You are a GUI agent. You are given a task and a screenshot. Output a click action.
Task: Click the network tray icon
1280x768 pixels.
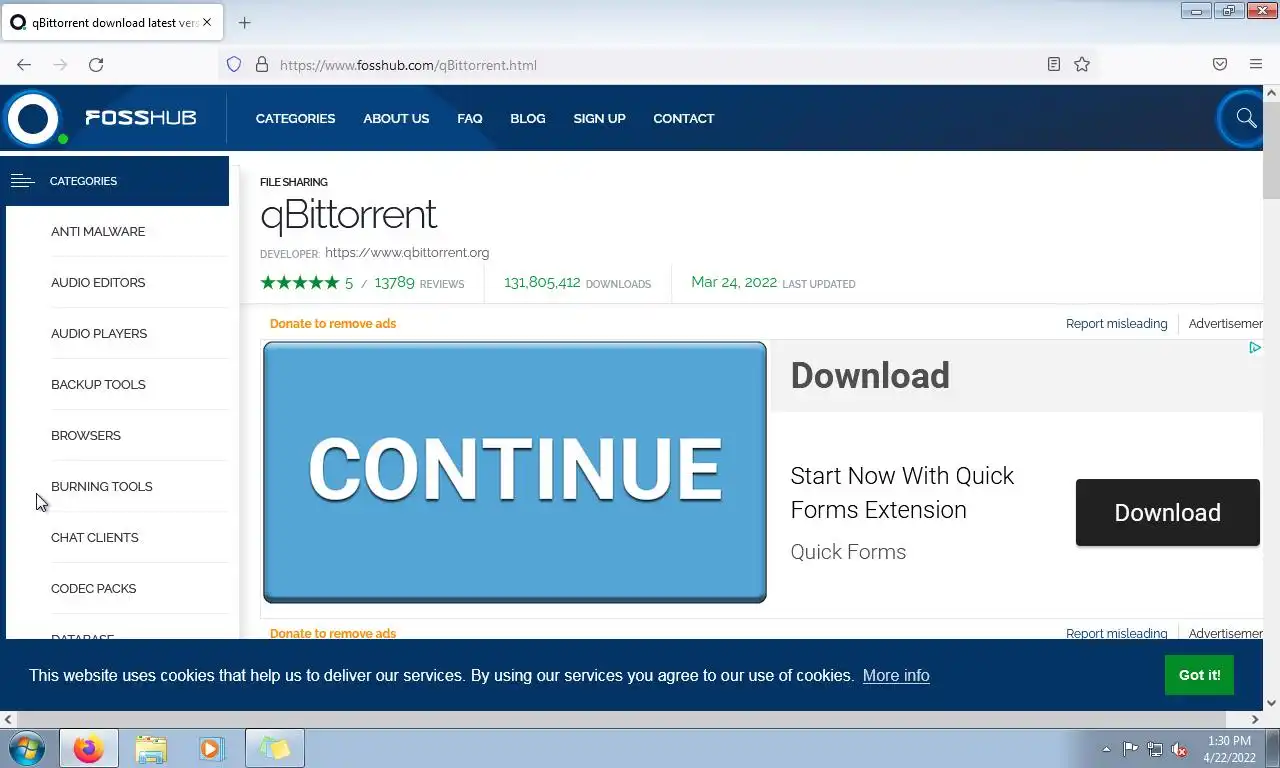tap(1155, 749)
